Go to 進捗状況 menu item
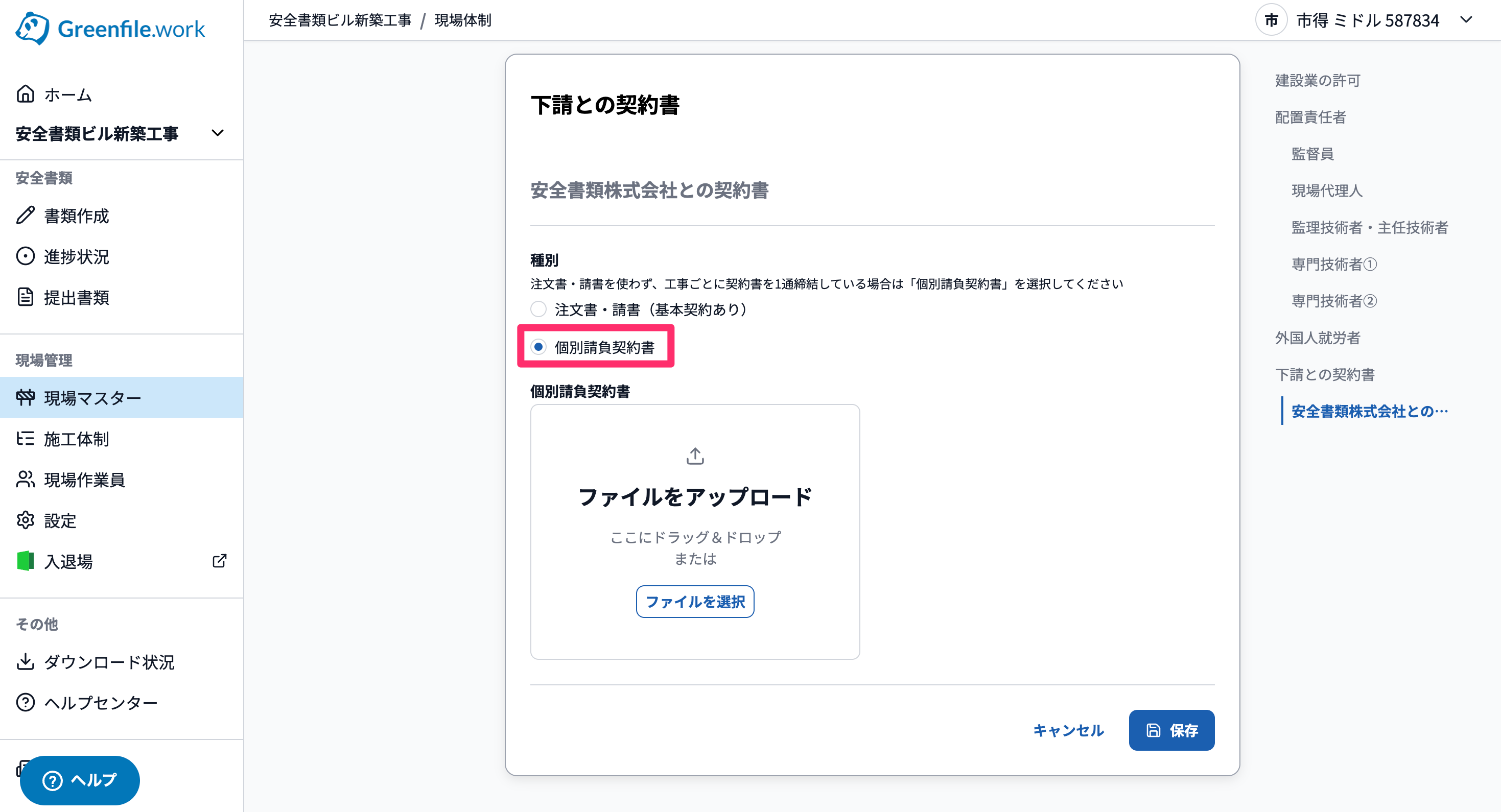Viewport: 1501px width, 812px height. [x=121, y=257]
